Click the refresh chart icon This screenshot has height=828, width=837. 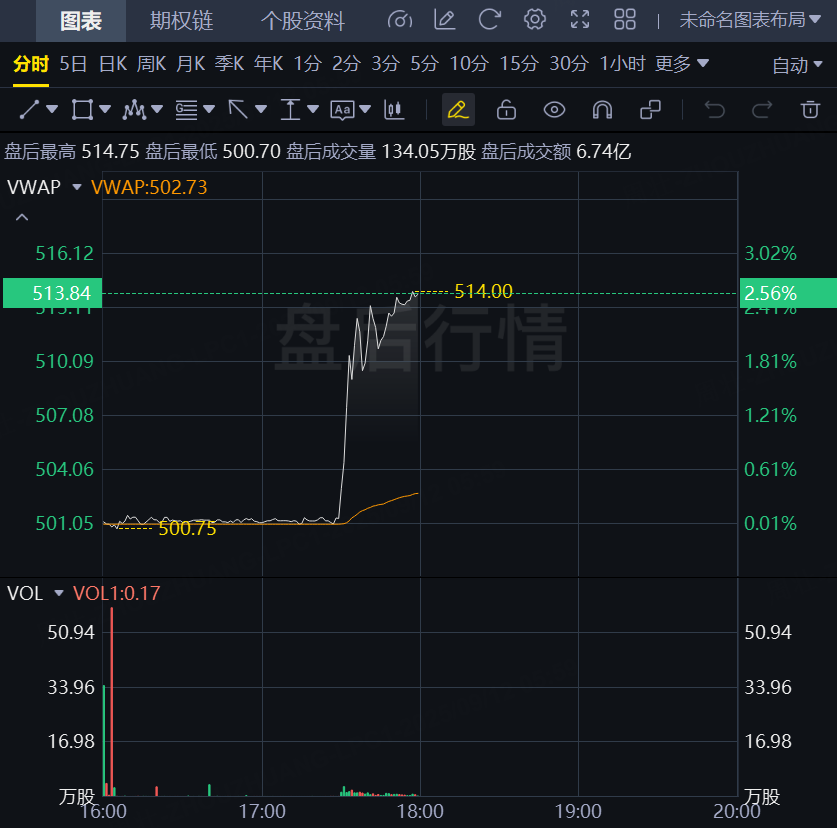click(490, 19)
